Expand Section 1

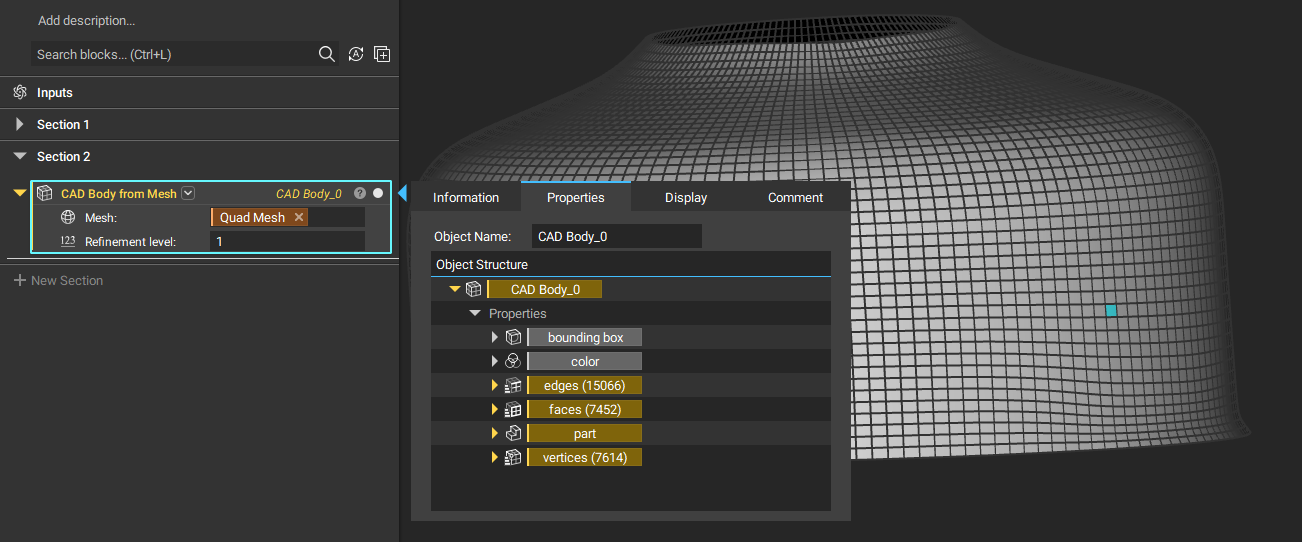click(x=20, y=124)
